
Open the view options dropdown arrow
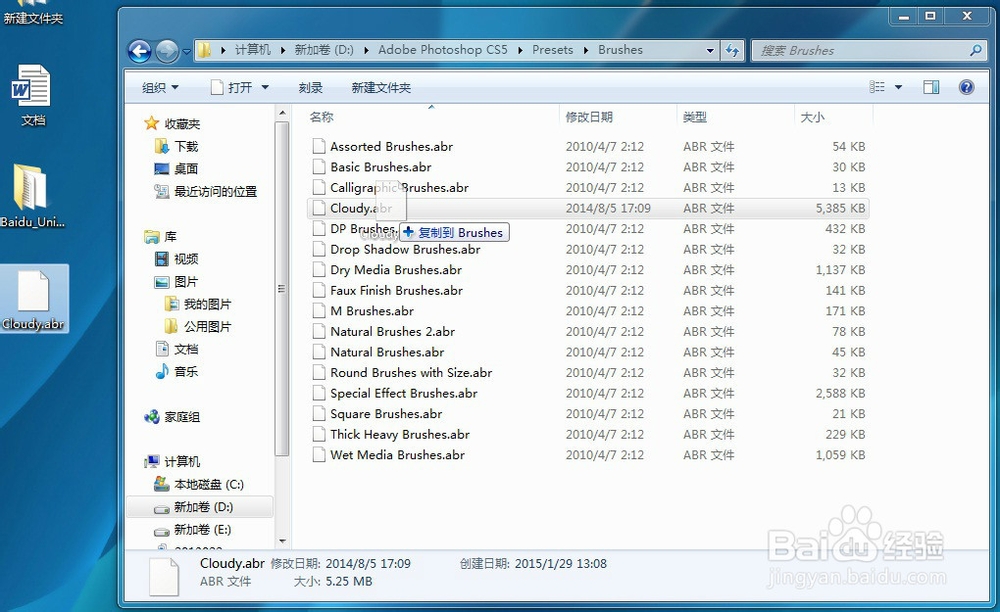click(898, 87)
